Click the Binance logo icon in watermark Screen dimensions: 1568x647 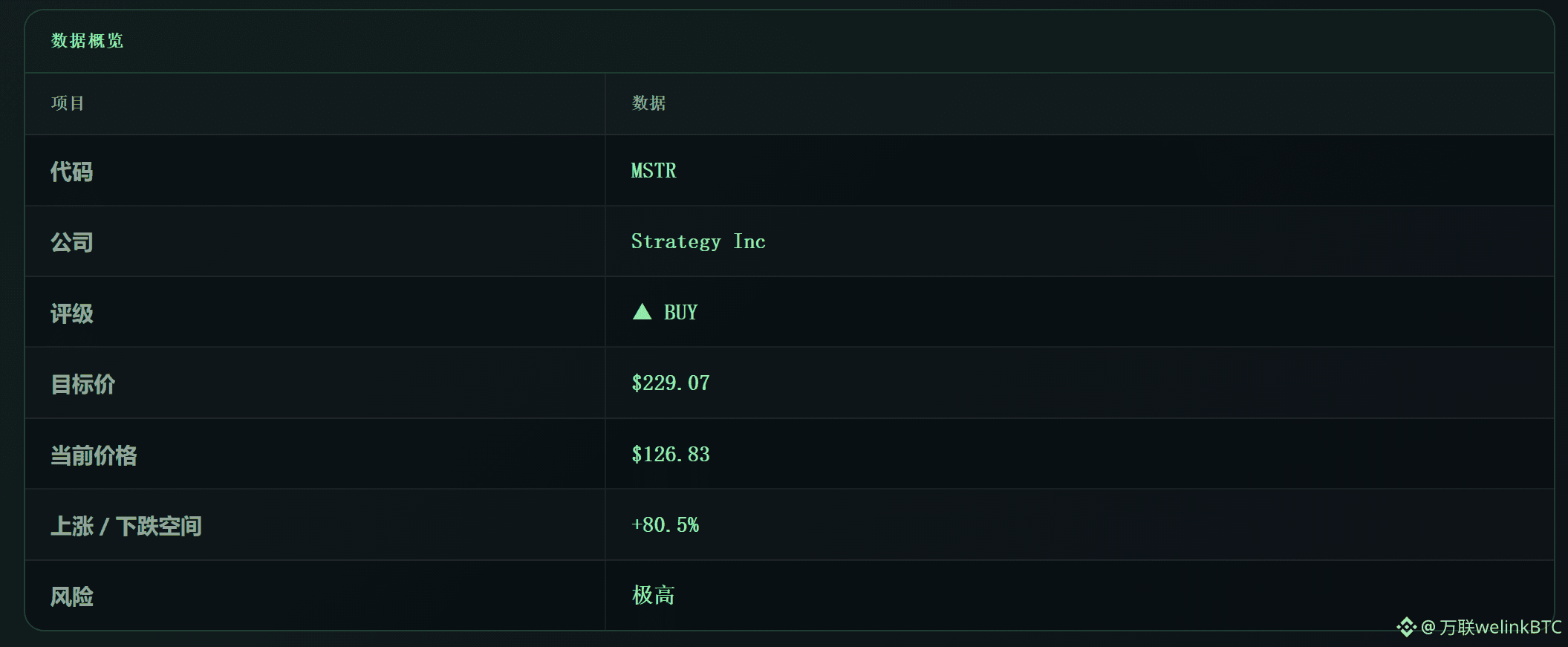tap(1406, 628)
